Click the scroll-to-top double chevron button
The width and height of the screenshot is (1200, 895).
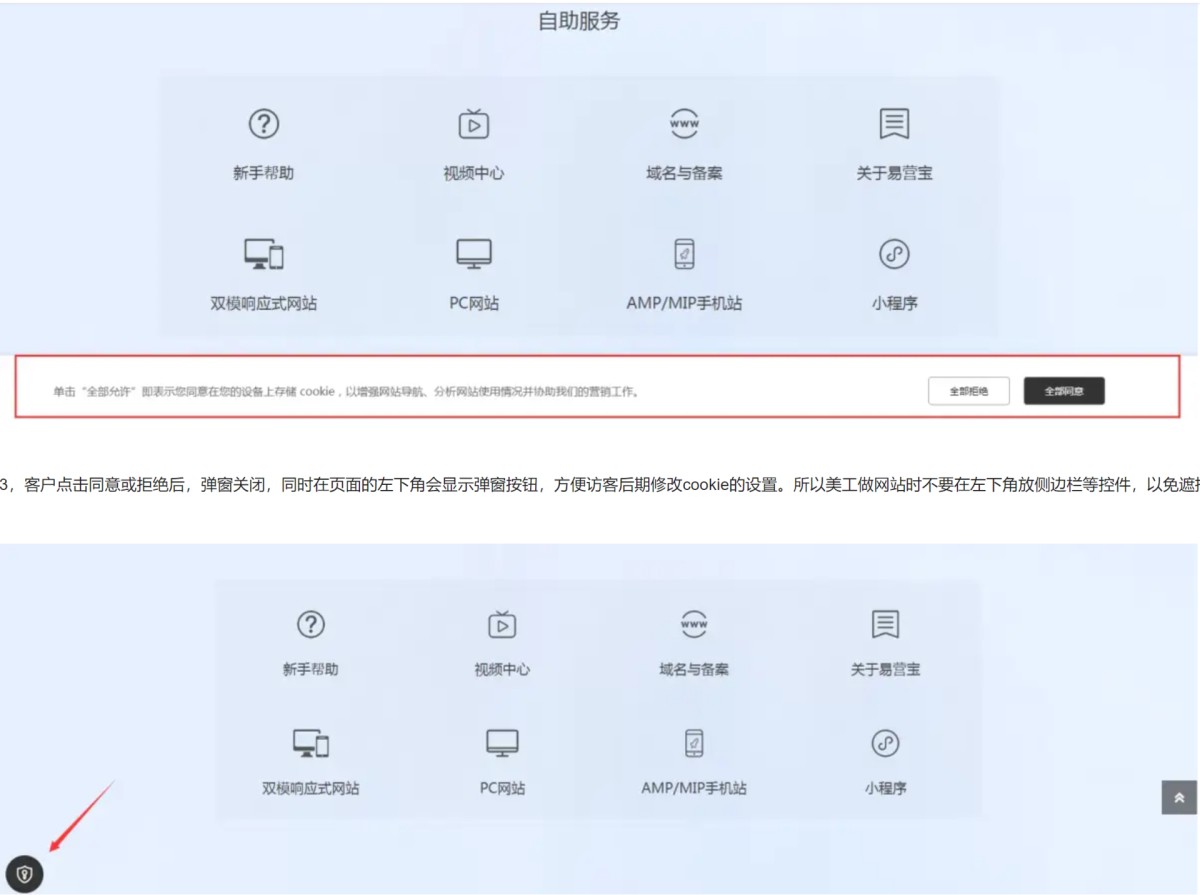[x=1179, y=797]
